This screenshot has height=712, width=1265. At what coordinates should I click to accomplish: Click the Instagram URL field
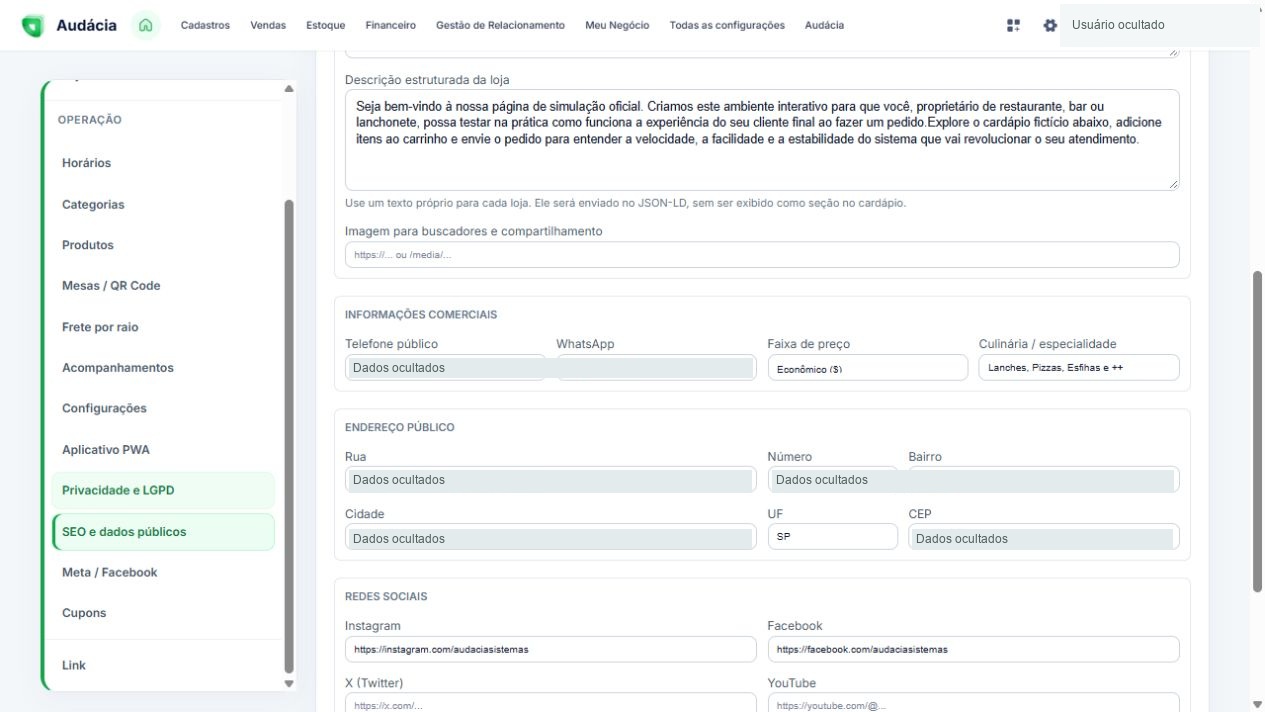coord(551,649)
